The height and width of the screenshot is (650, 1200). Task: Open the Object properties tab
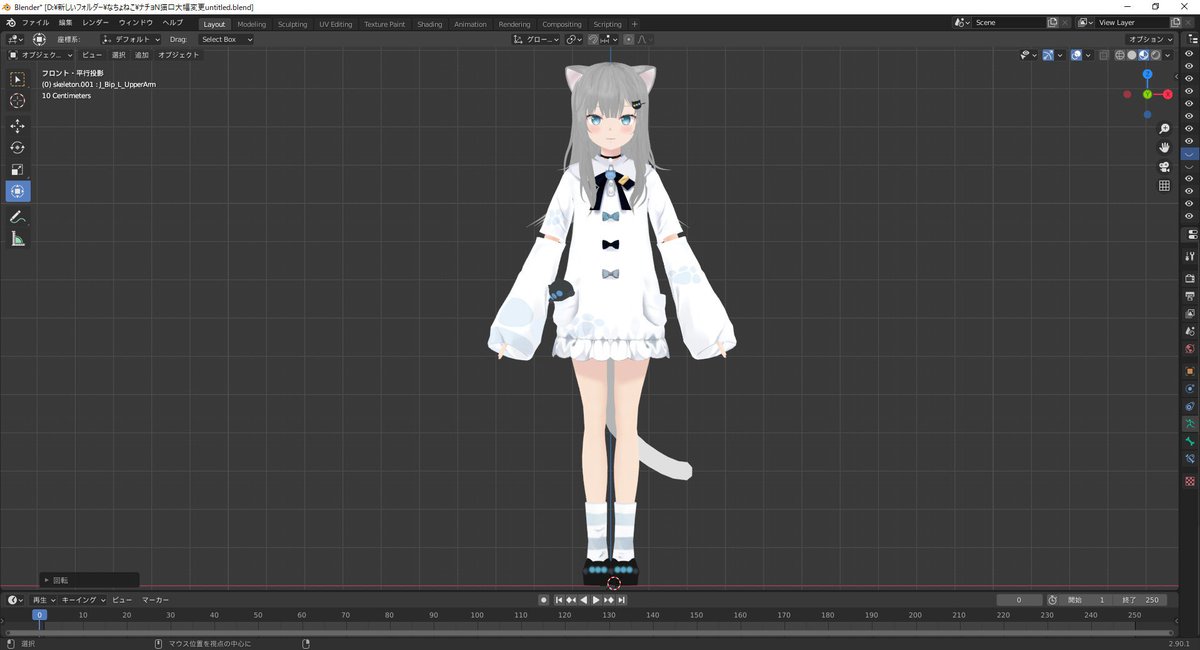pos(1190,371)
